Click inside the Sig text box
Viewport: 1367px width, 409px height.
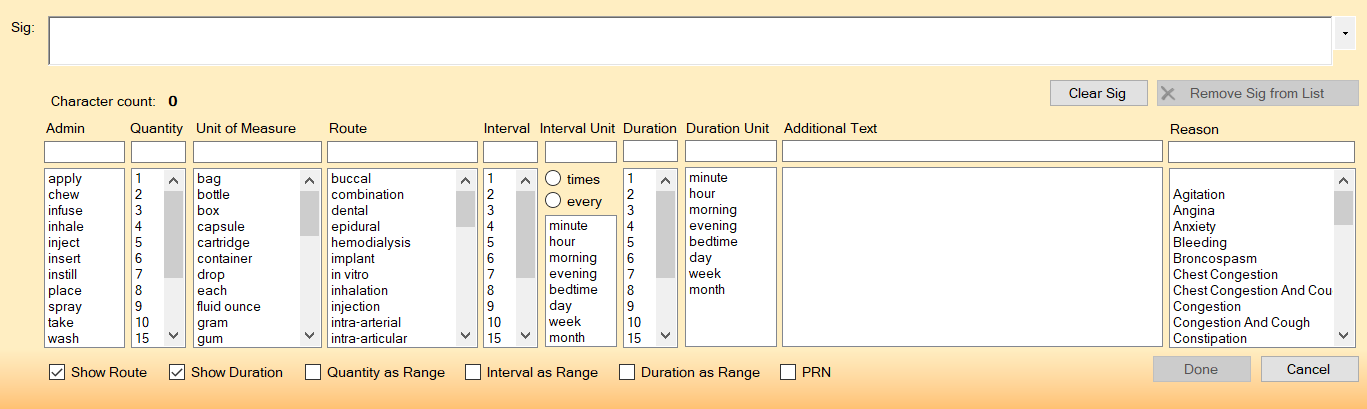689,40
